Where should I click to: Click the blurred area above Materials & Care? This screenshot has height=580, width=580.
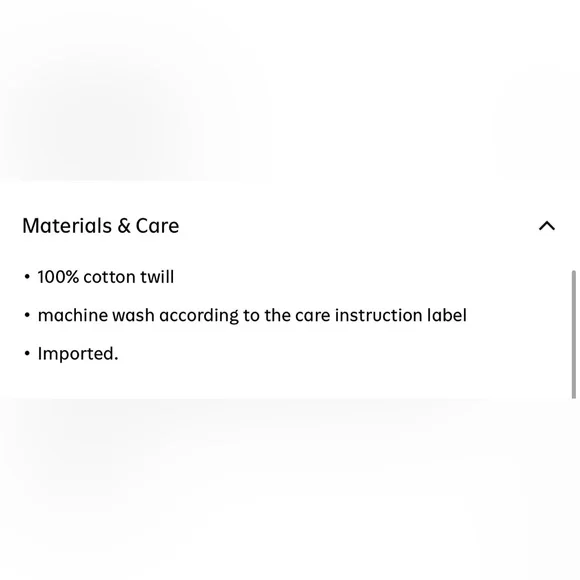290,91
